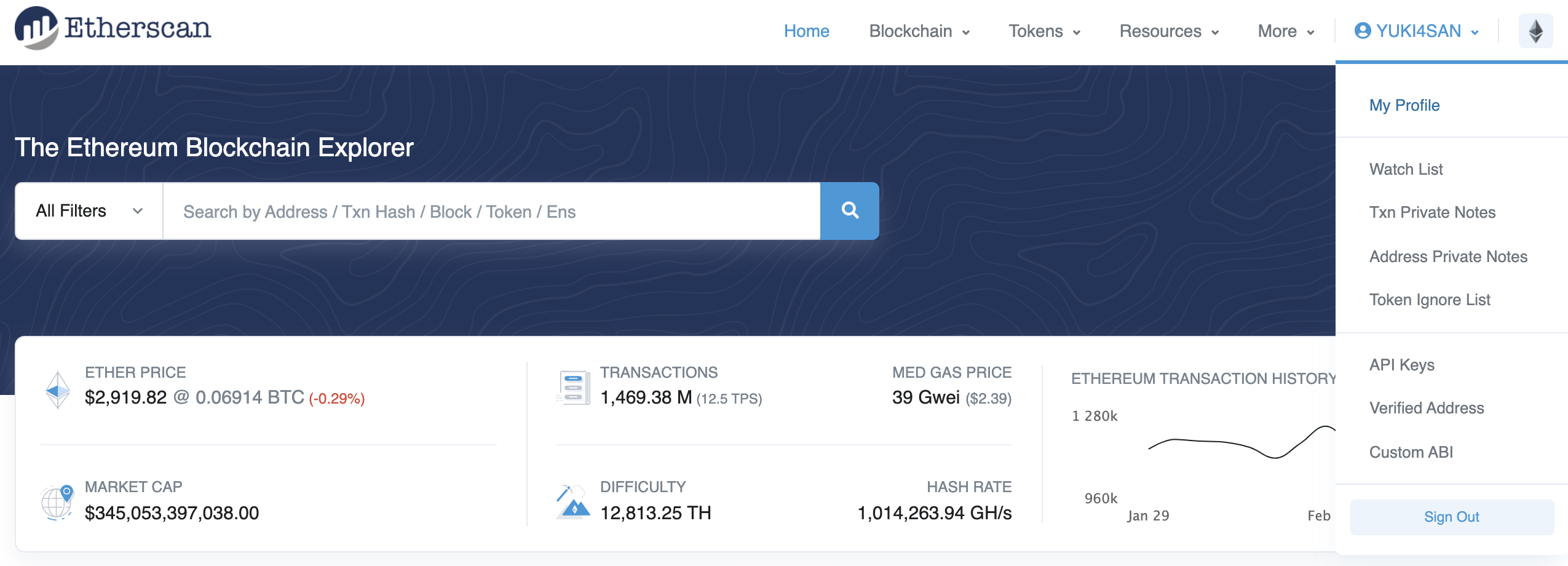Viewport: 1568px width, 566px height.
Task: Click the user avatar icon beside YUKI4SAN
Action: coord(1363,31)
